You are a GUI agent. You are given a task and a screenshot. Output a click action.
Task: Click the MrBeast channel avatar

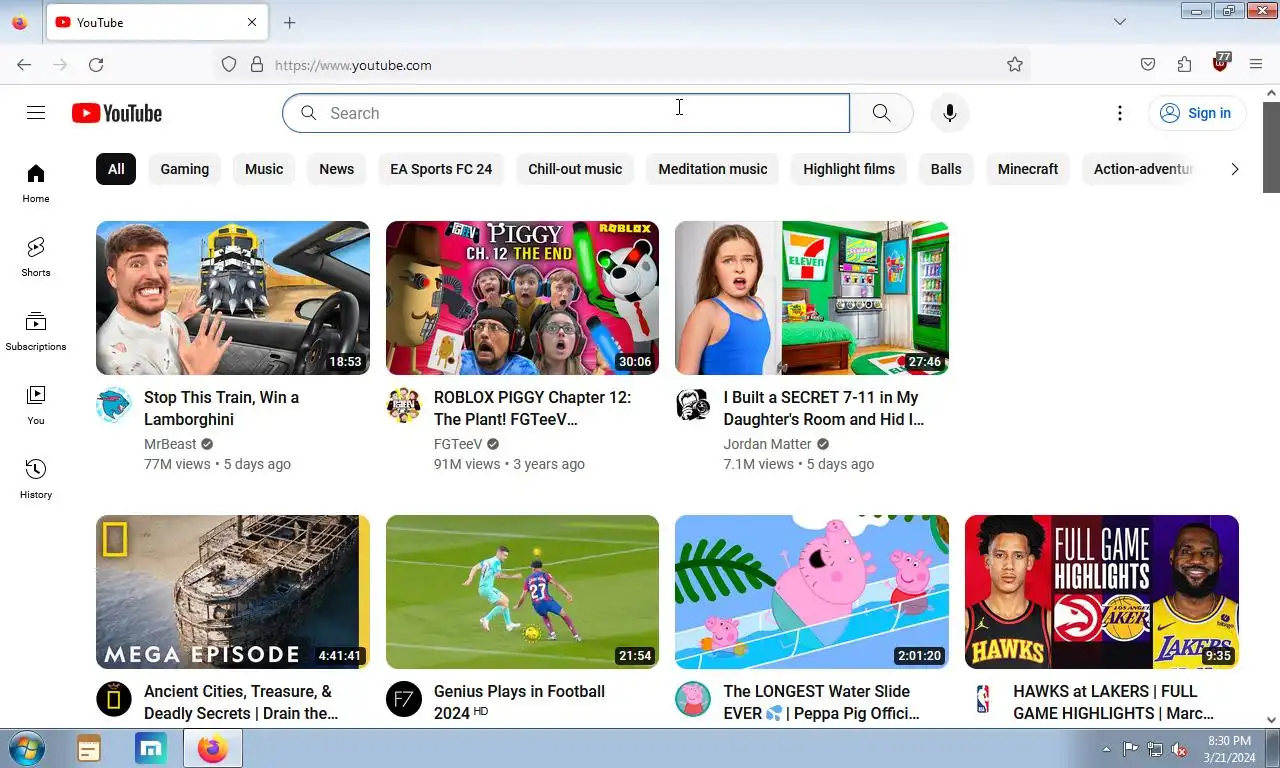(114, 405)
